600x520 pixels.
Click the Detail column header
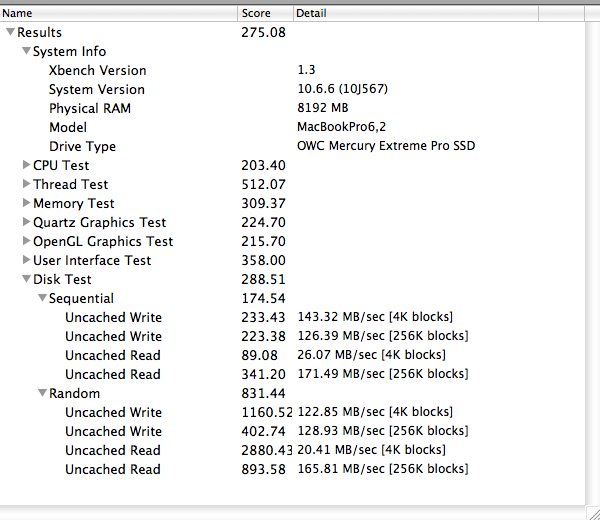click(416, 13)
